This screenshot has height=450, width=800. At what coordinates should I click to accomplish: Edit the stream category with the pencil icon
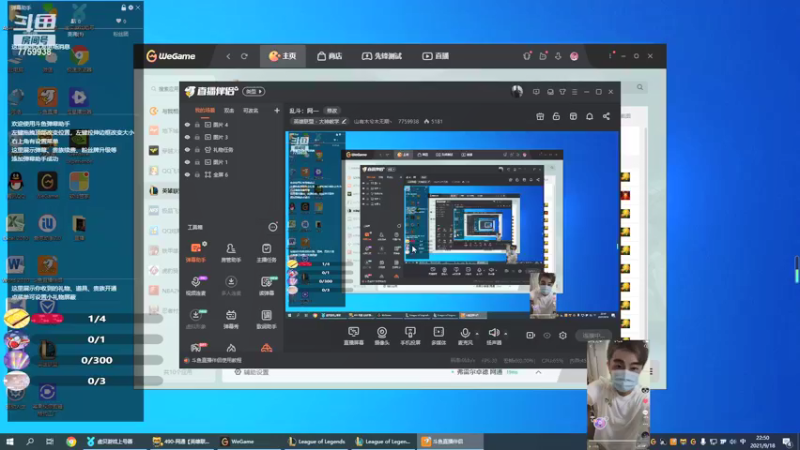(344, 121)
